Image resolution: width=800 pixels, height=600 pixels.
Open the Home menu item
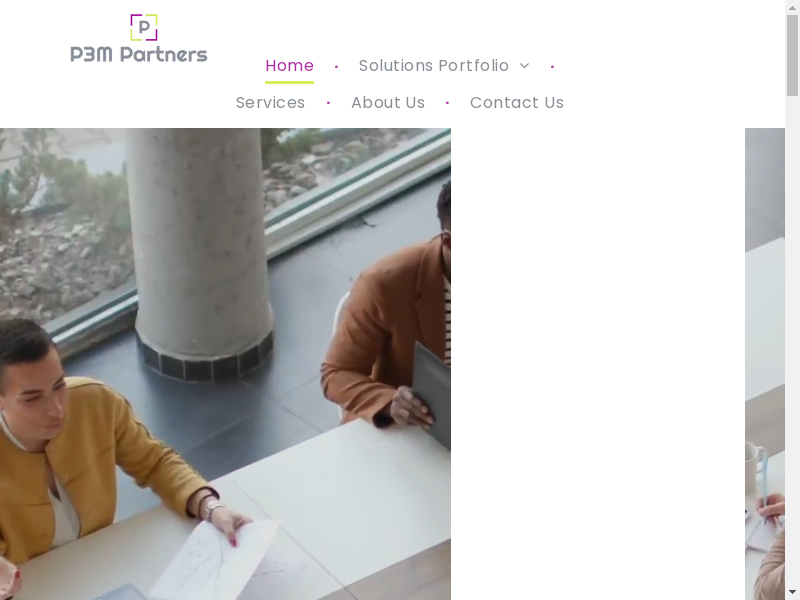click(289, 66)
